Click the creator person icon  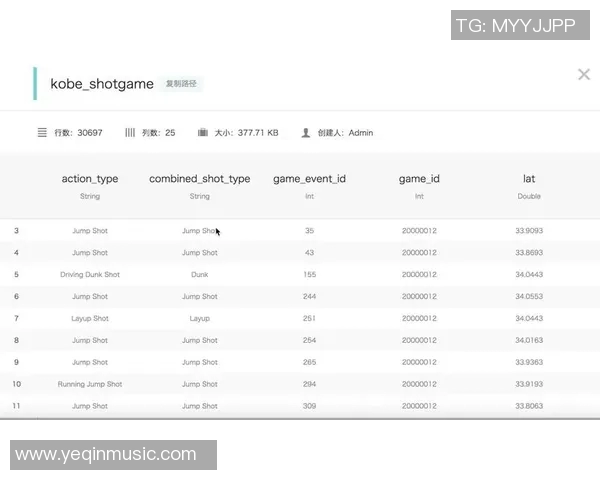tap(306, 132)
